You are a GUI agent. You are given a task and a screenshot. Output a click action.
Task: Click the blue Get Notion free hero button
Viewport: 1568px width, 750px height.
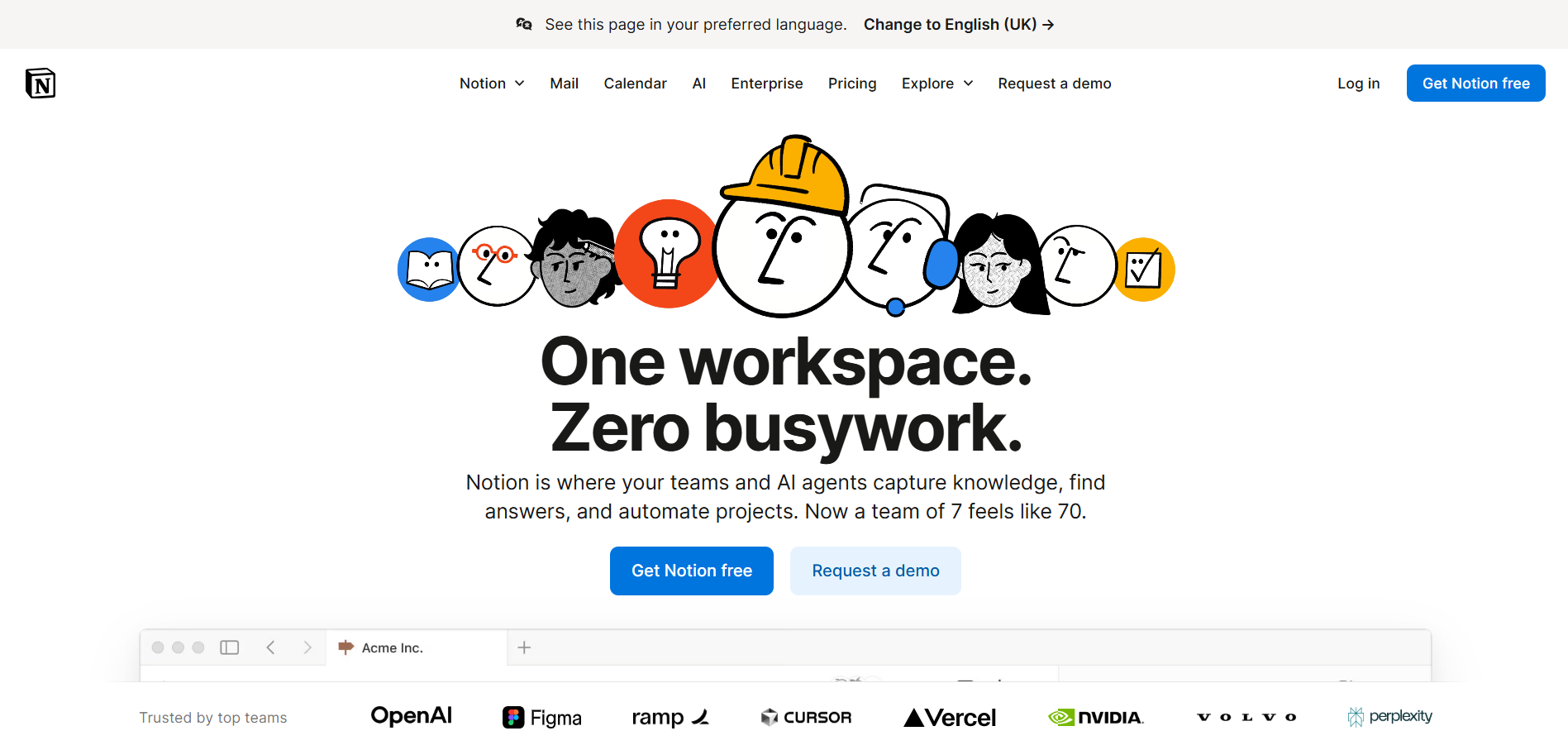[x=692, y=571]
